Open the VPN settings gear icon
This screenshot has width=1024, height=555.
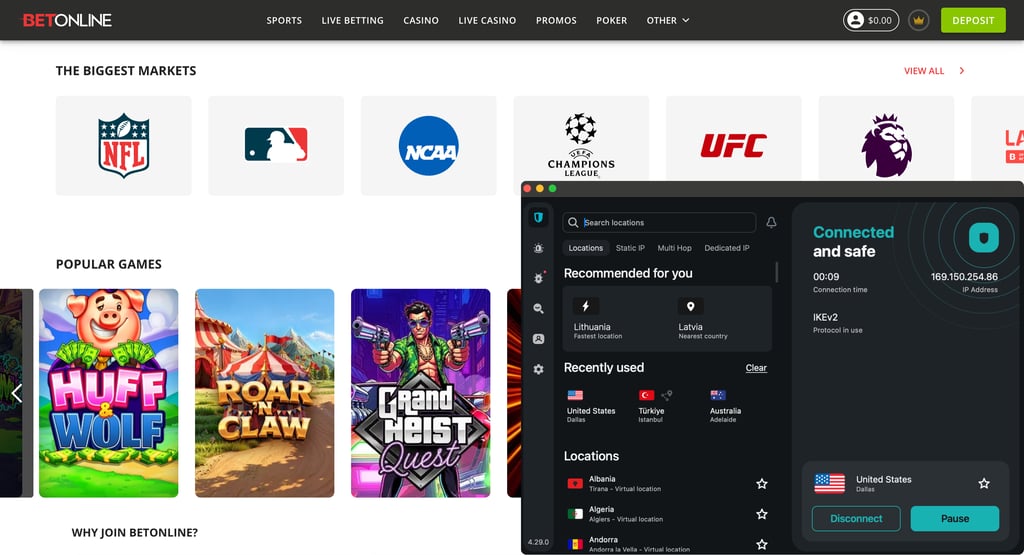[538, 369]
